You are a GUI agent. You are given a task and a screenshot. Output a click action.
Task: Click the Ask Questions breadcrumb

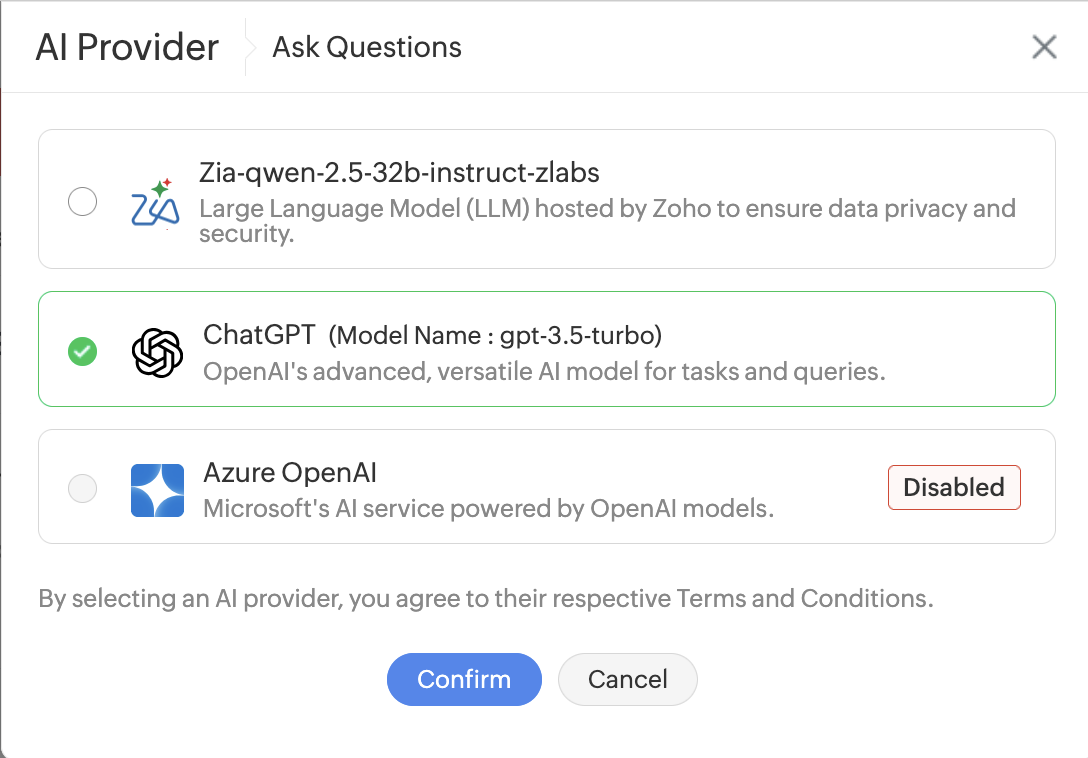[366, 47]
